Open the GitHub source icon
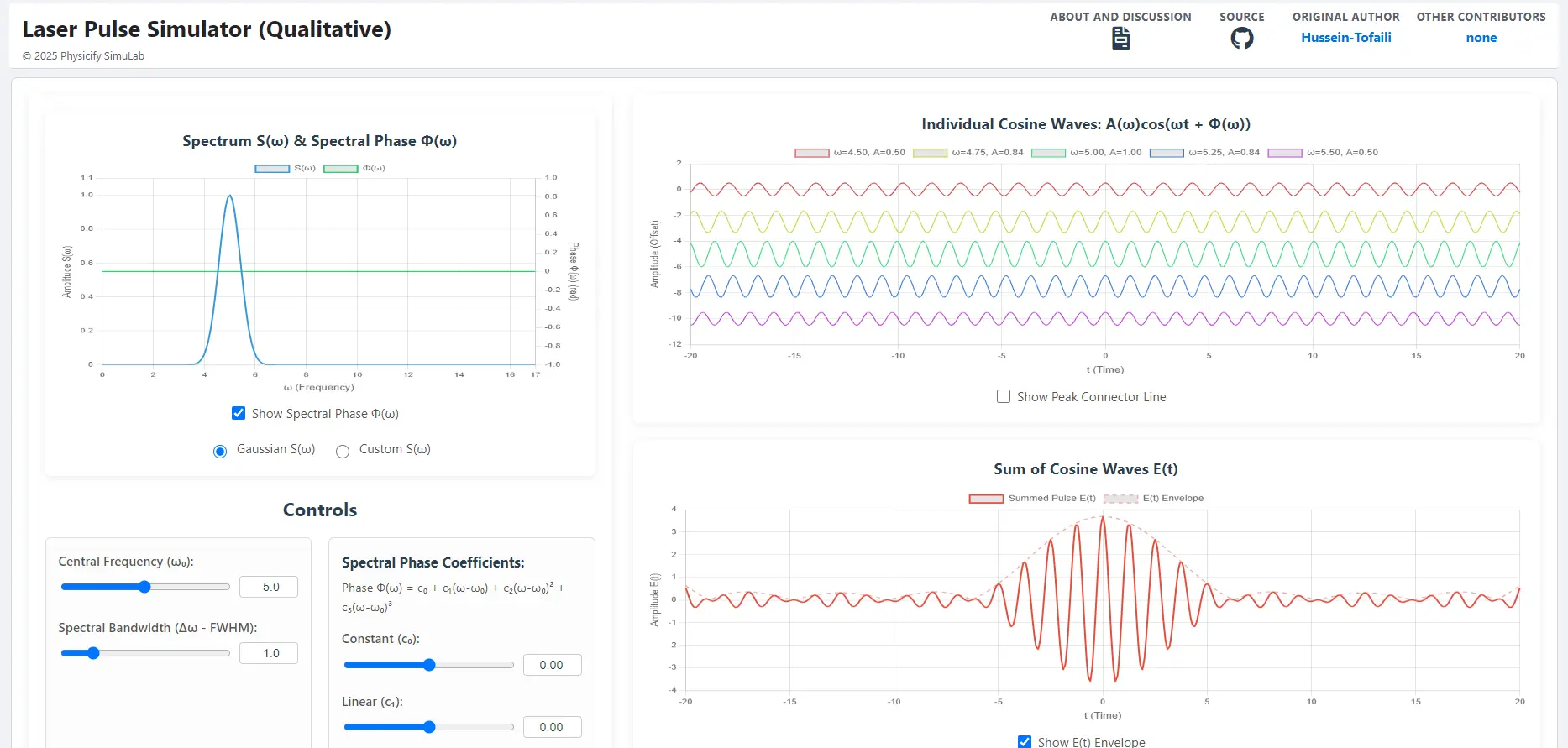Screen dimensions: 1568x748 [1241, 39]
